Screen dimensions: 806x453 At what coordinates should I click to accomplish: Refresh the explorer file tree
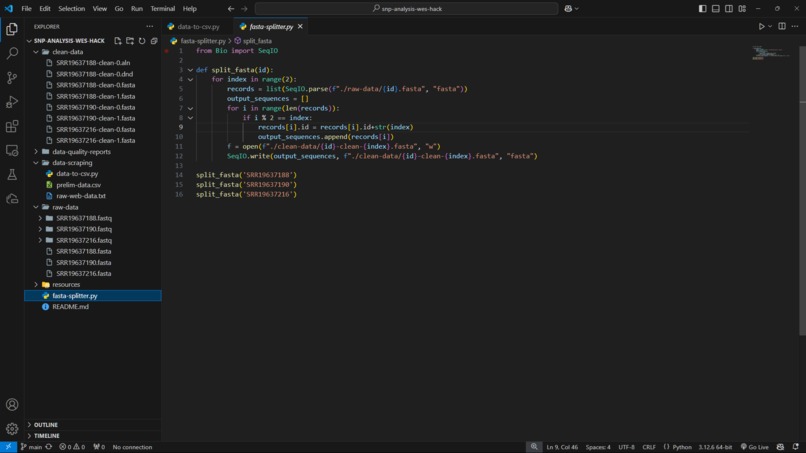(142, 41)
